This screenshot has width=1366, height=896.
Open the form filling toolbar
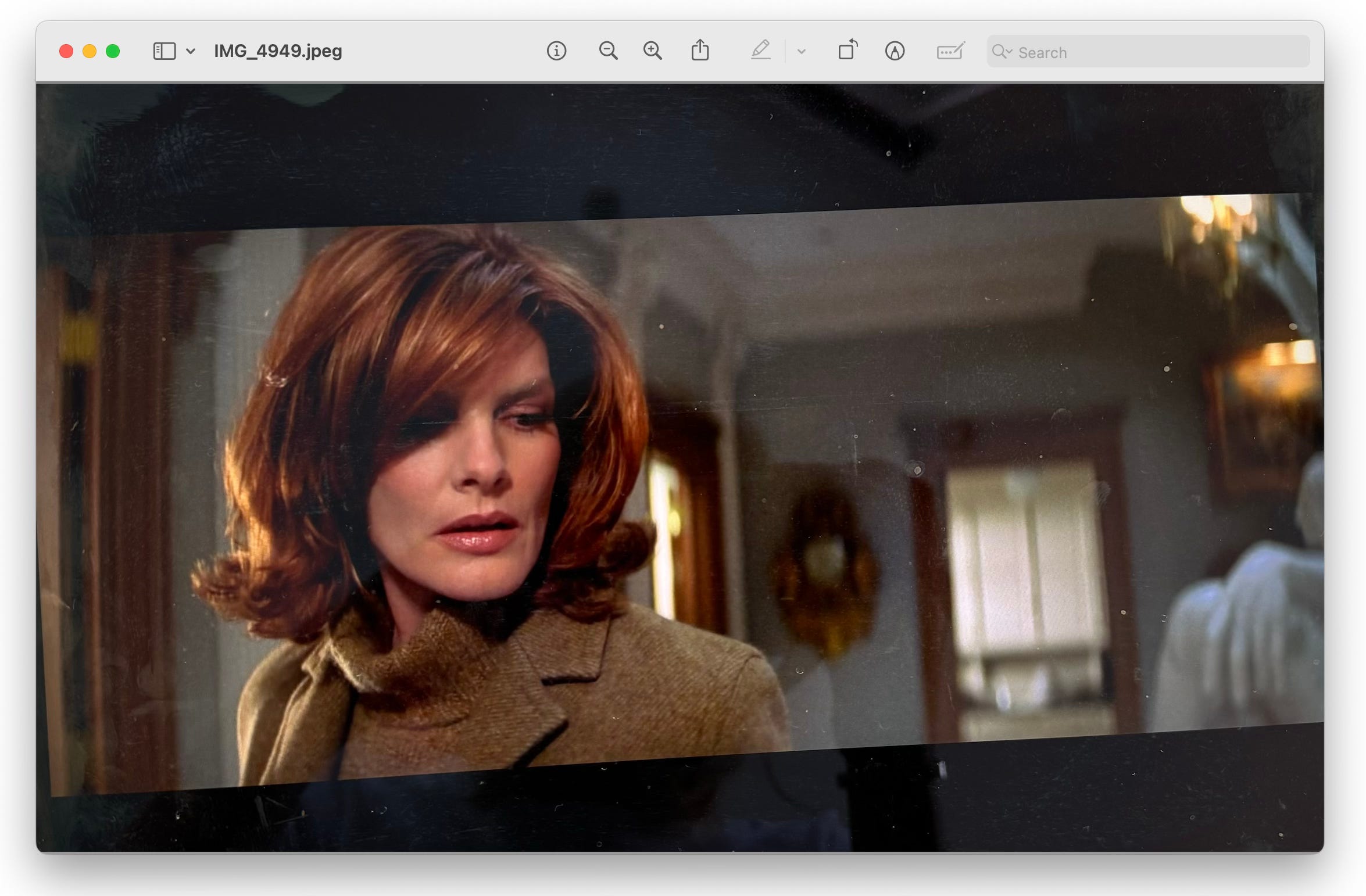pyautogui.click(x=950, y=51)
